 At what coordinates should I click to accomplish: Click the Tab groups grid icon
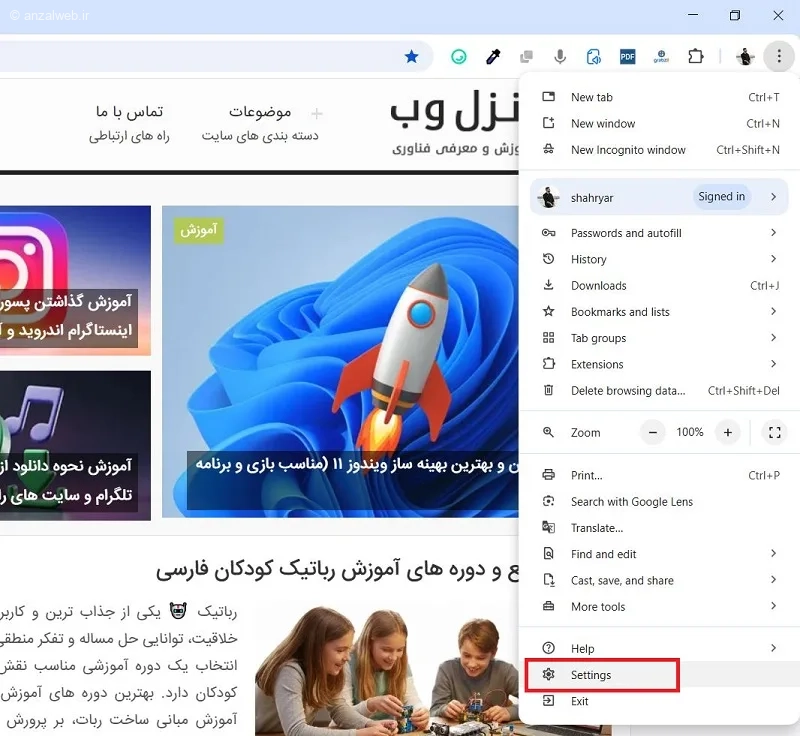548,338
